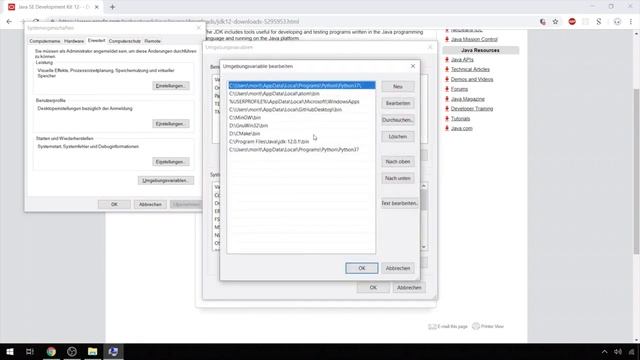Click scrollbar up arrow in system variables list
Image resolution: width=640 pixels, height=360 pixels.
coord(424,186)
